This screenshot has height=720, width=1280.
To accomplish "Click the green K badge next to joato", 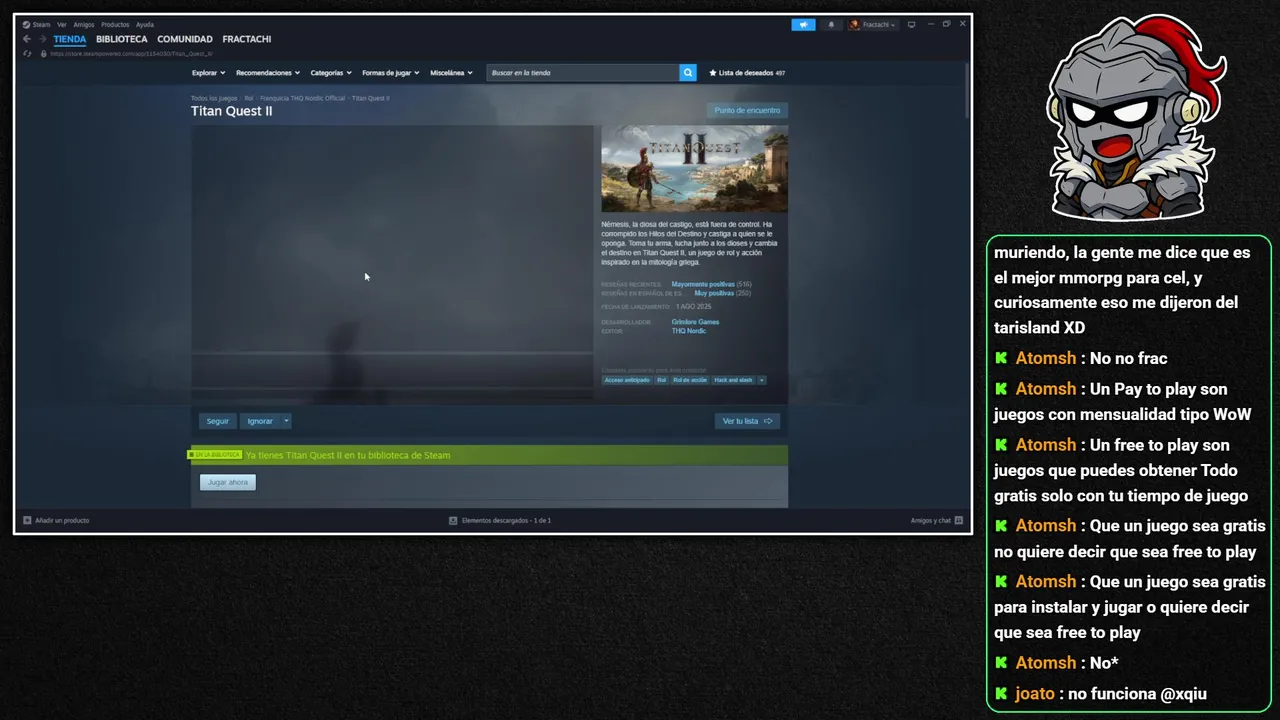I will click(1001, 693).
